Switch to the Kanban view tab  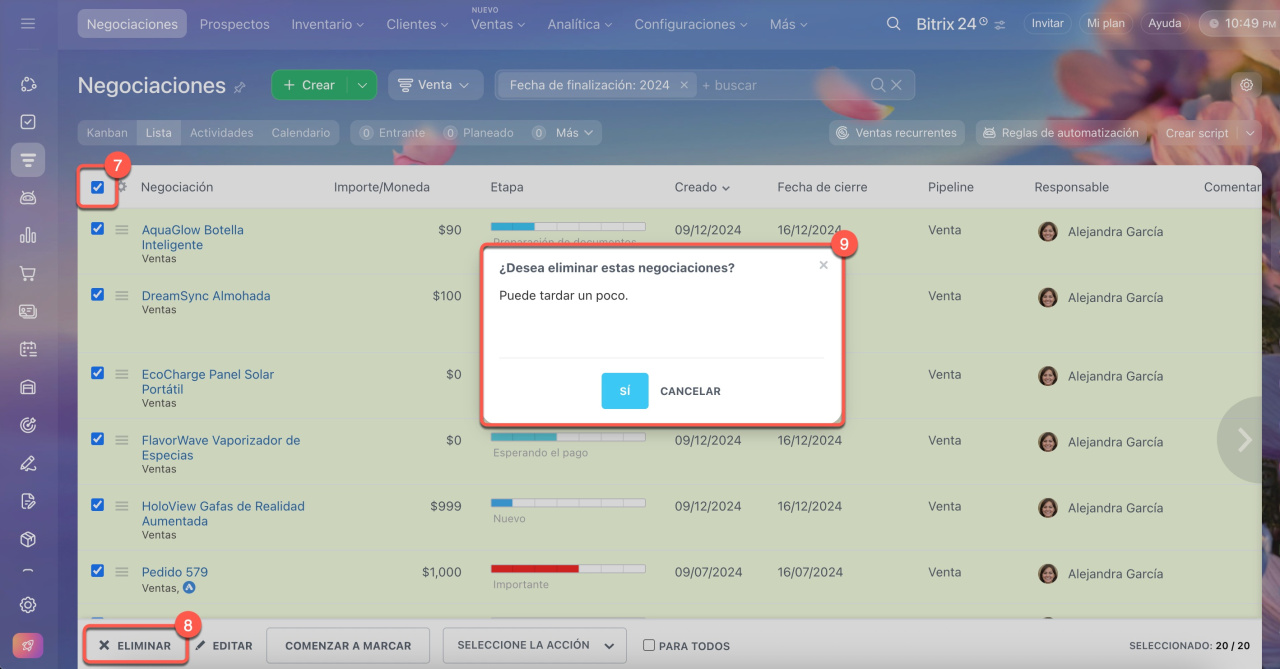click(107, 133)
